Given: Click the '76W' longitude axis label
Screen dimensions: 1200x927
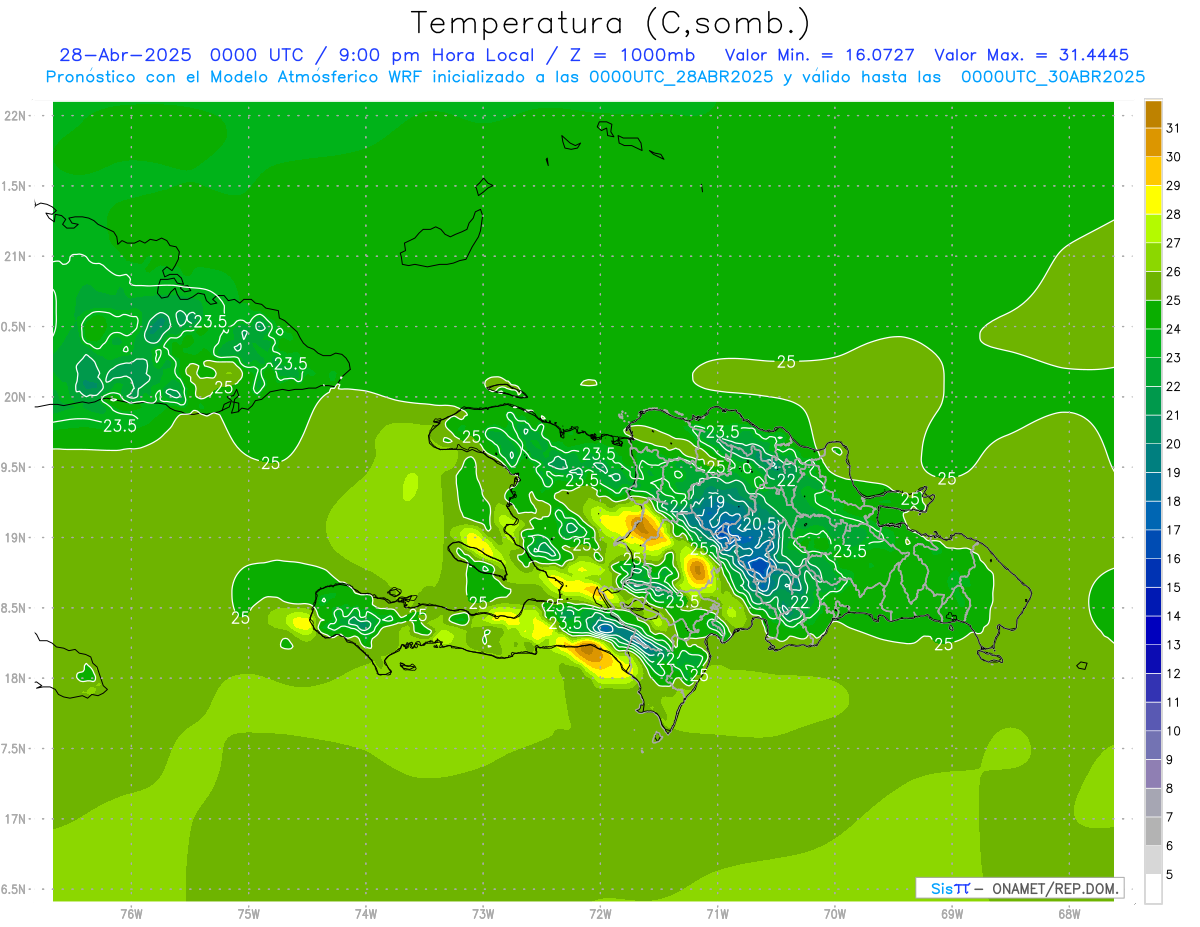Looking at the screenshot, I should tap(131, 914).
